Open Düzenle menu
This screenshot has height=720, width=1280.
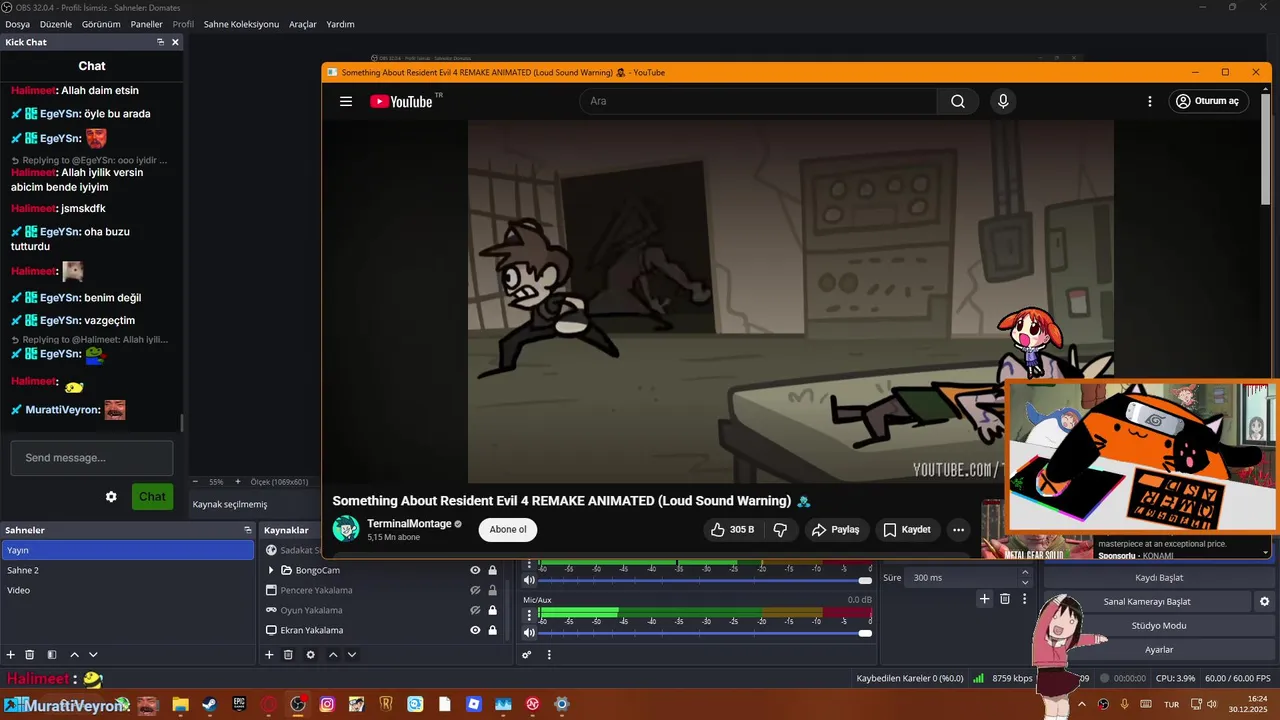pos(56,24)
